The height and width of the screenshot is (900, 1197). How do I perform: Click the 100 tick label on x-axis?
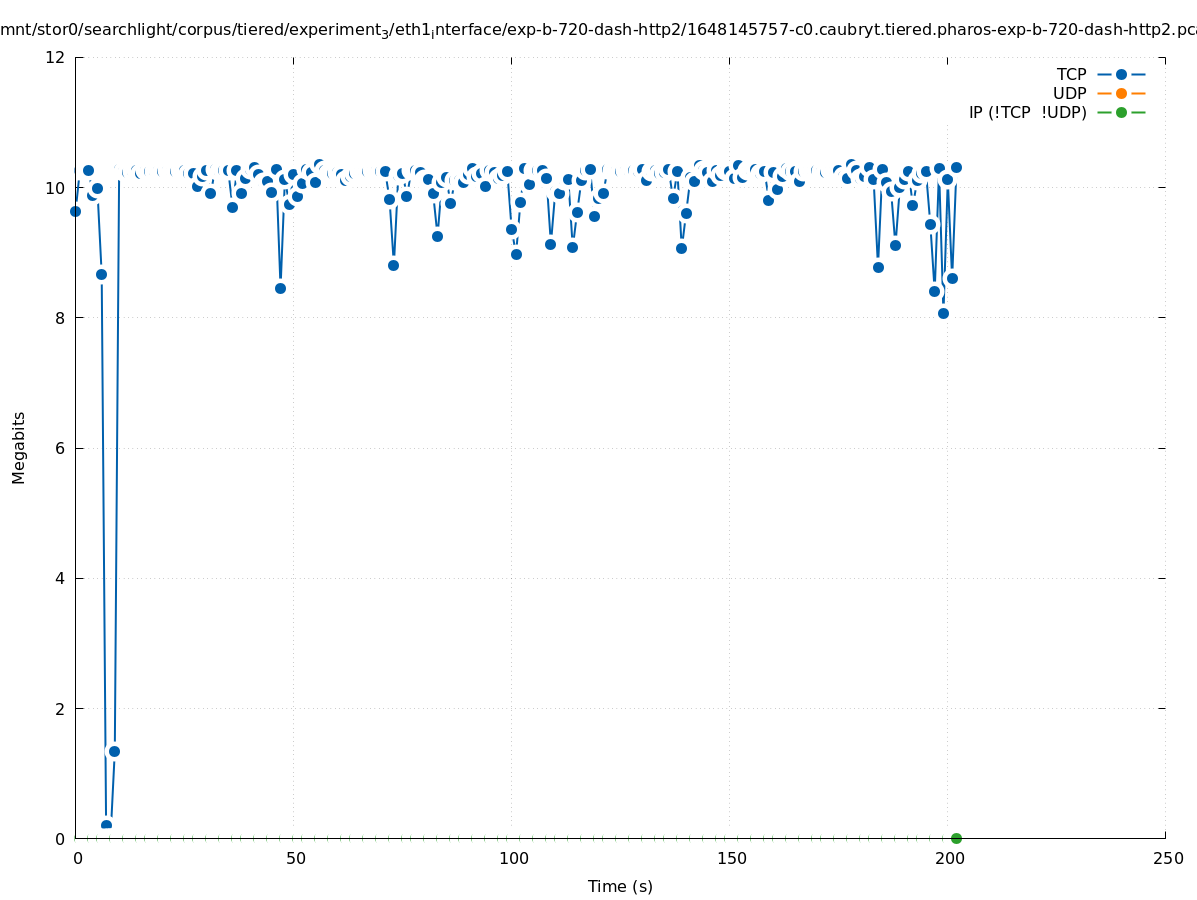[512, 858]
